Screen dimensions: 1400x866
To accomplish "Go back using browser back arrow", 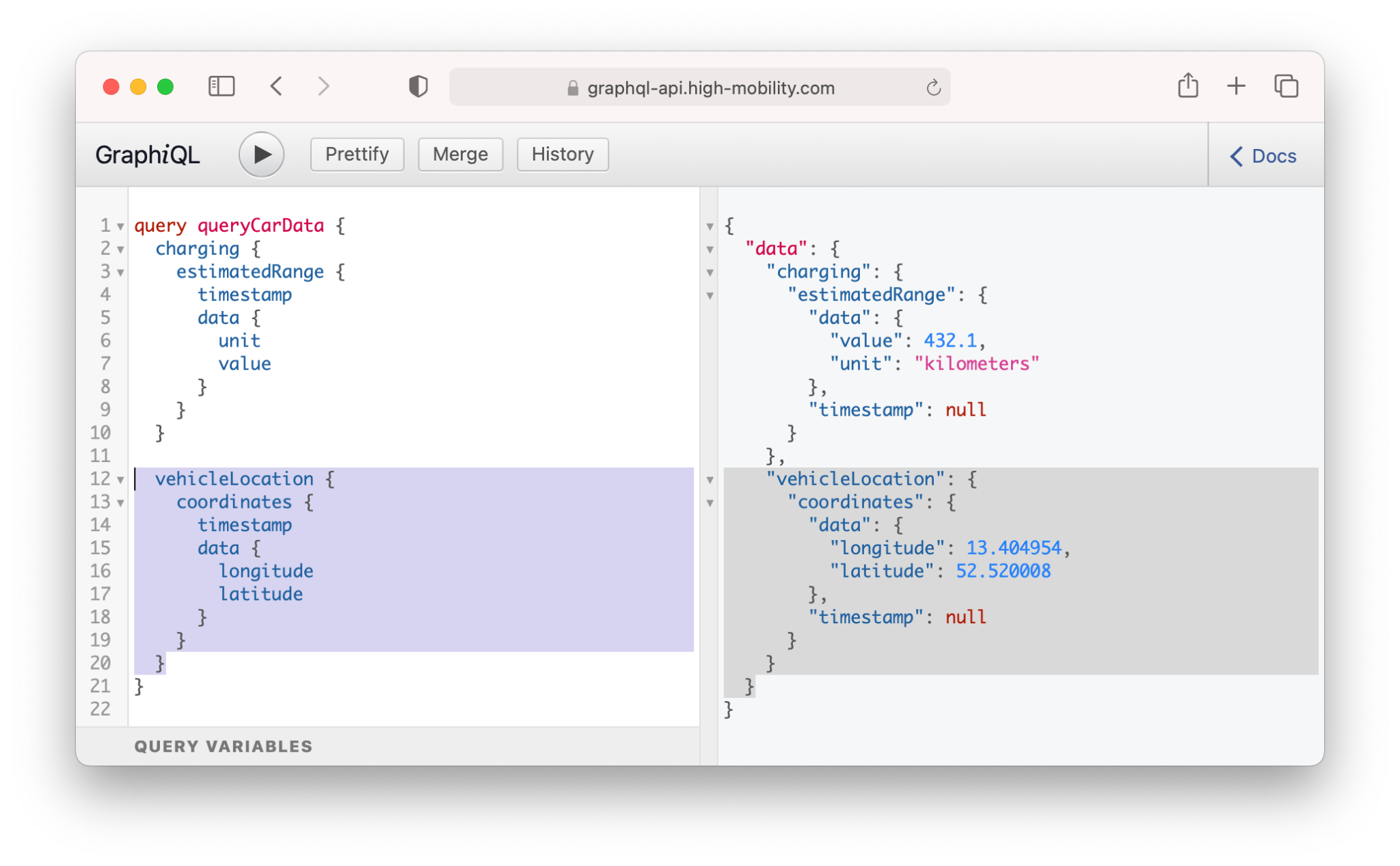I will [276, 87].
